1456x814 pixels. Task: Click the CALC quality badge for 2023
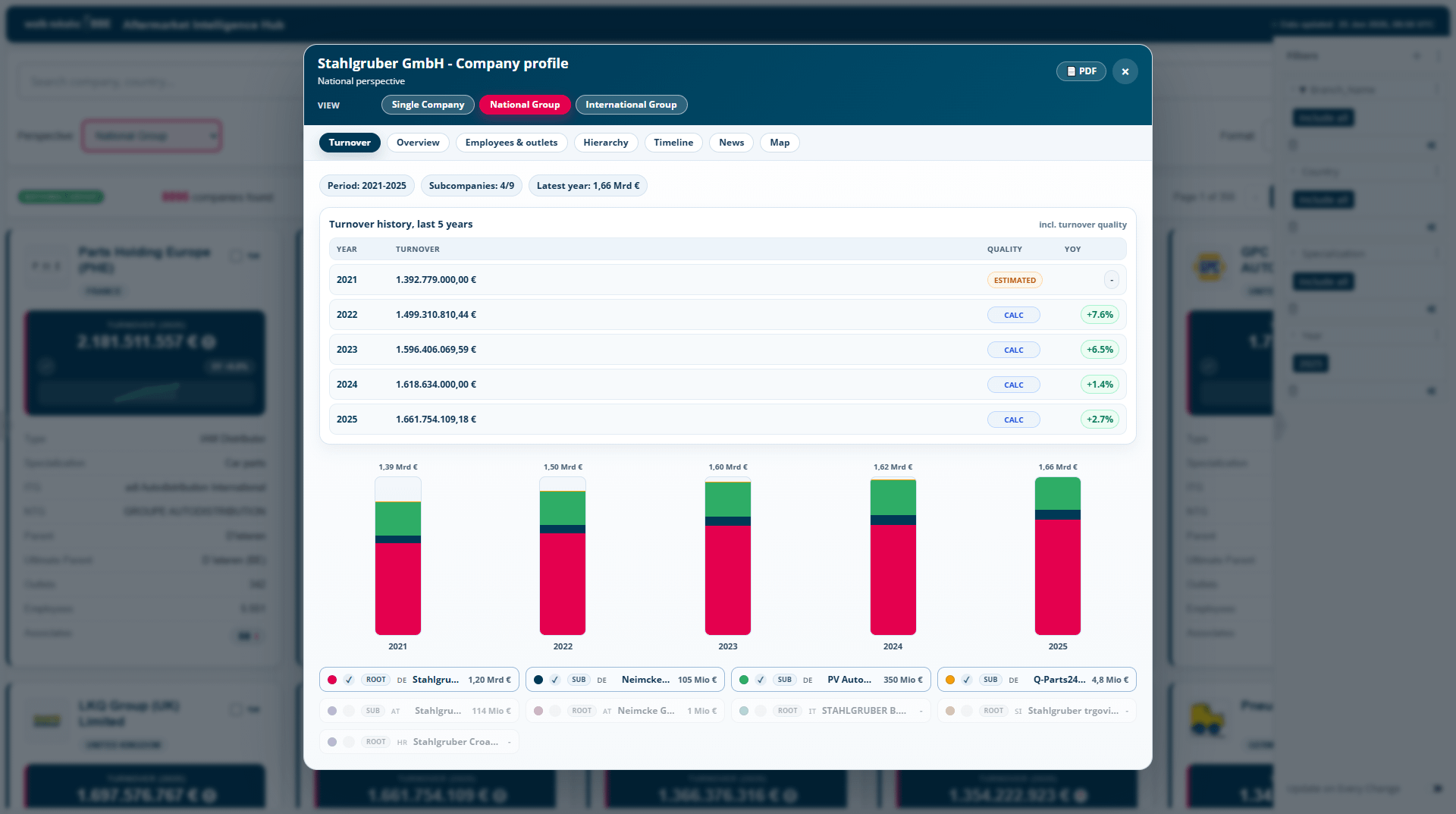[x=1014, y=350]
